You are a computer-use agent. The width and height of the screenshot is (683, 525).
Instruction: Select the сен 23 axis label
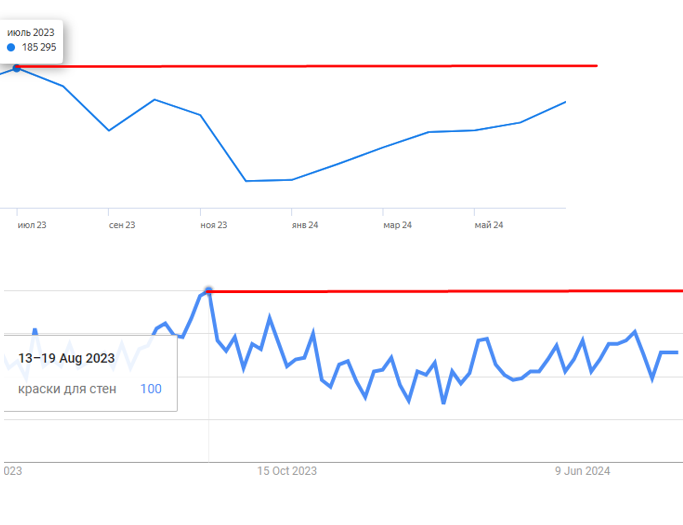[x=122, y=225]
